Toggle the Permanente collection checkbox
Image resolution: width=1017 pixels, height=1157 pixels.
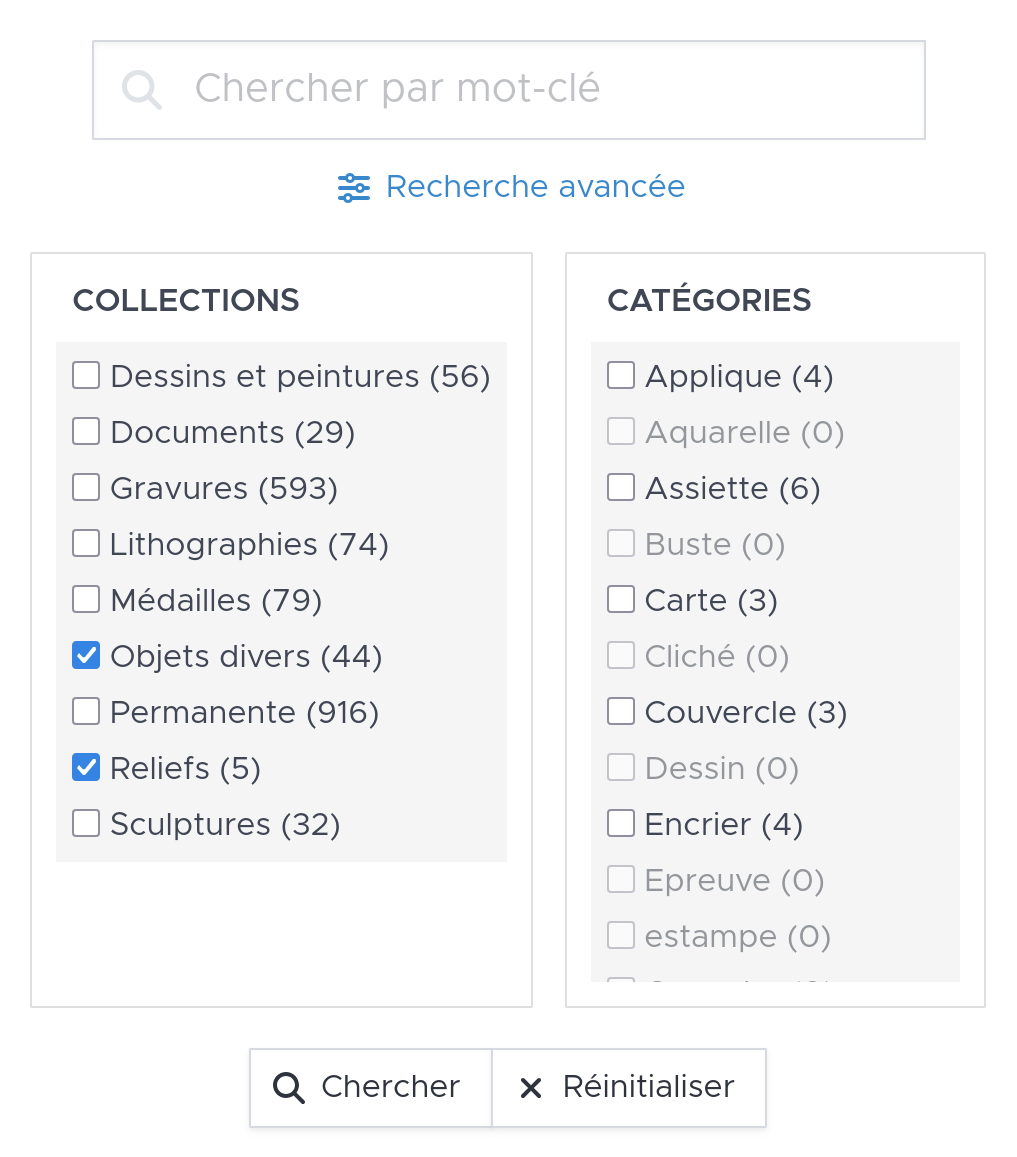[x=87, y=712]
